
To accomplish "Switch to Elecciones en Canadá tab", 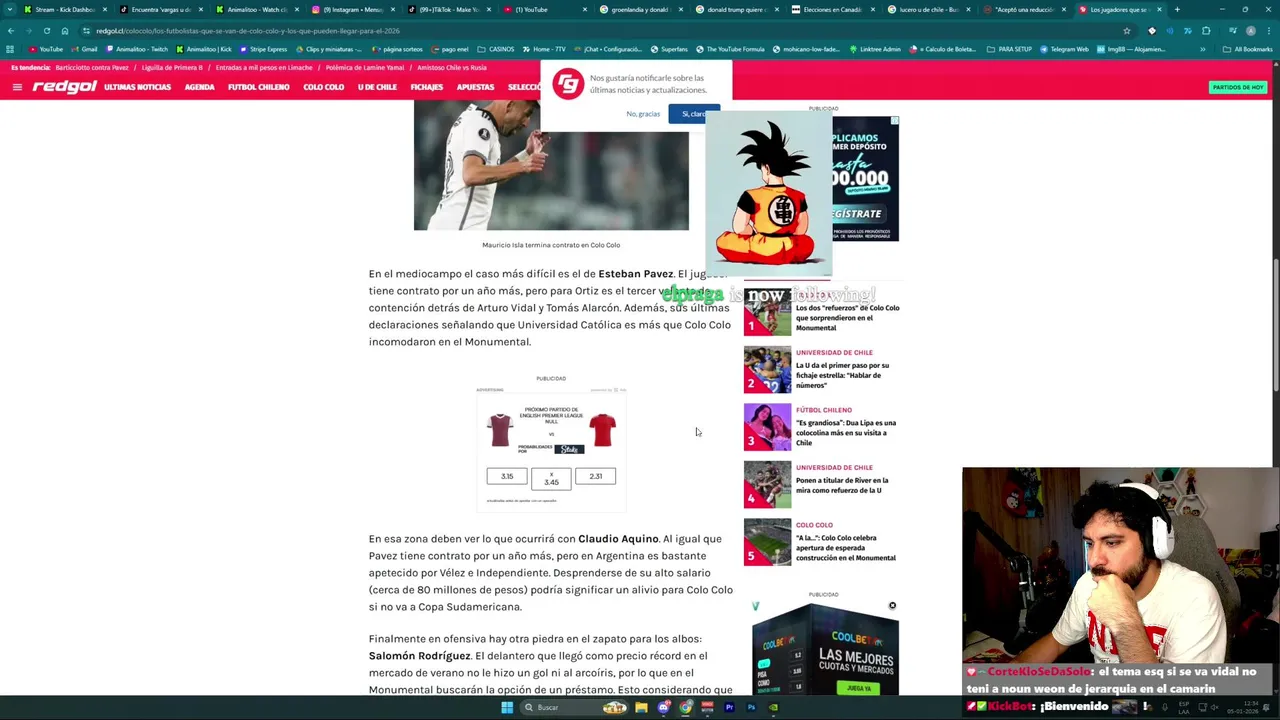I will pos(832,9).
